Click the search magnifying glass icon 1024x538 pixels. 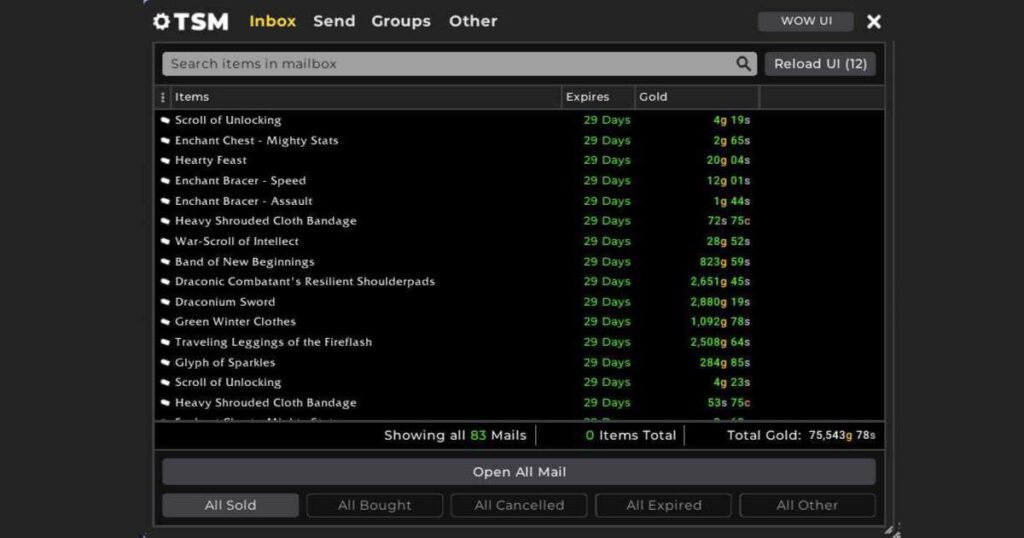click(744, 64)
